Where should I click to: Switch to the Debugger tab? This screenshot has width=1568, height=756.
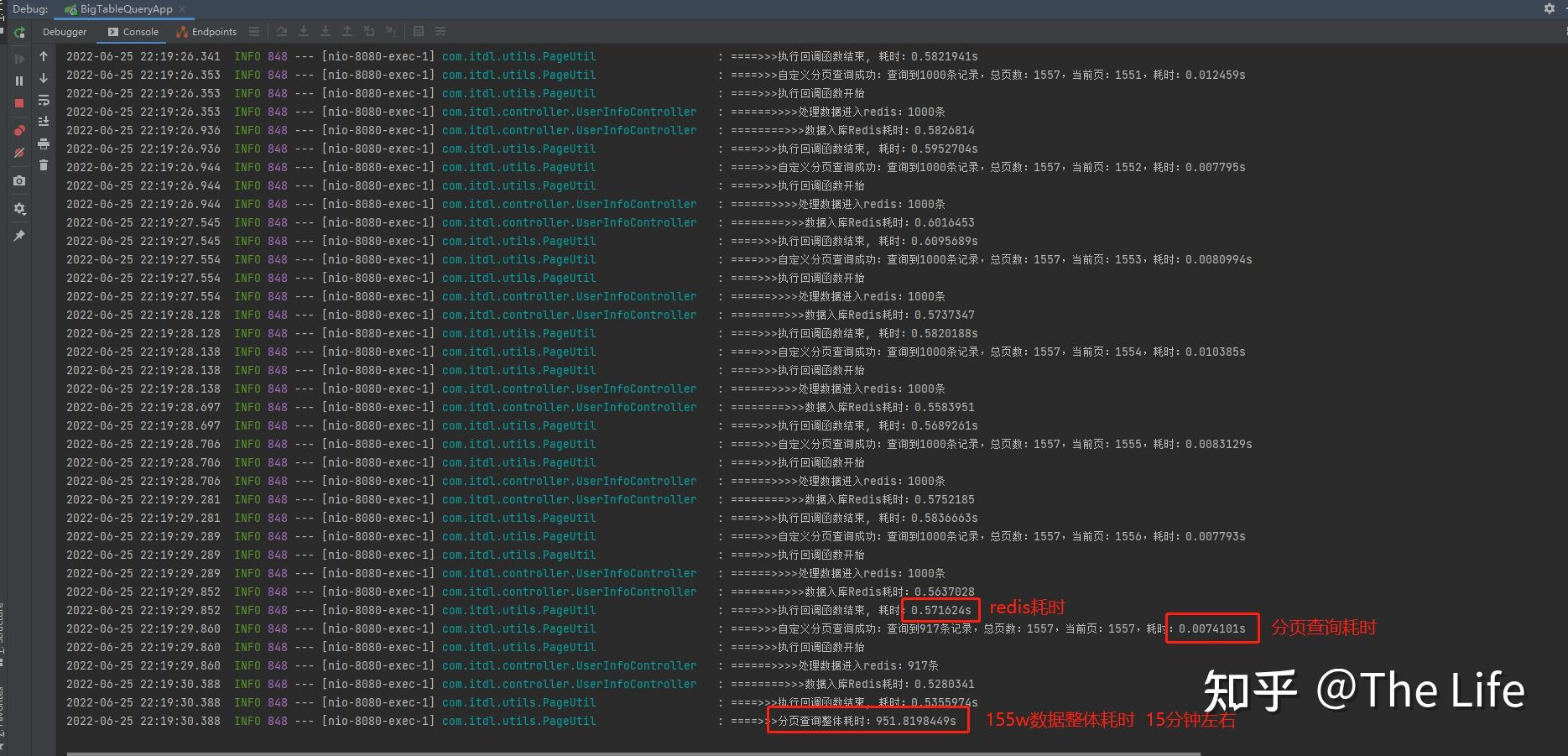coord(65,32)
